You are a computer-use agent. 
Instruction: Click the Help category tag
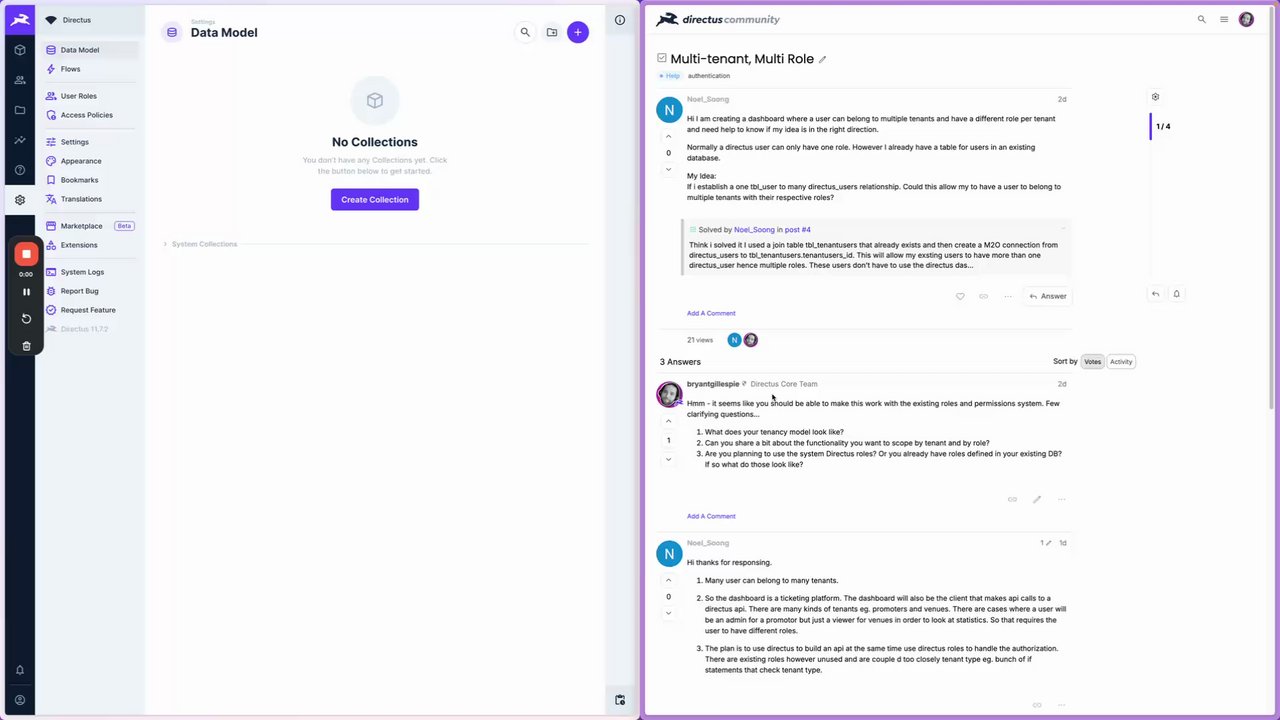point(669,76)
